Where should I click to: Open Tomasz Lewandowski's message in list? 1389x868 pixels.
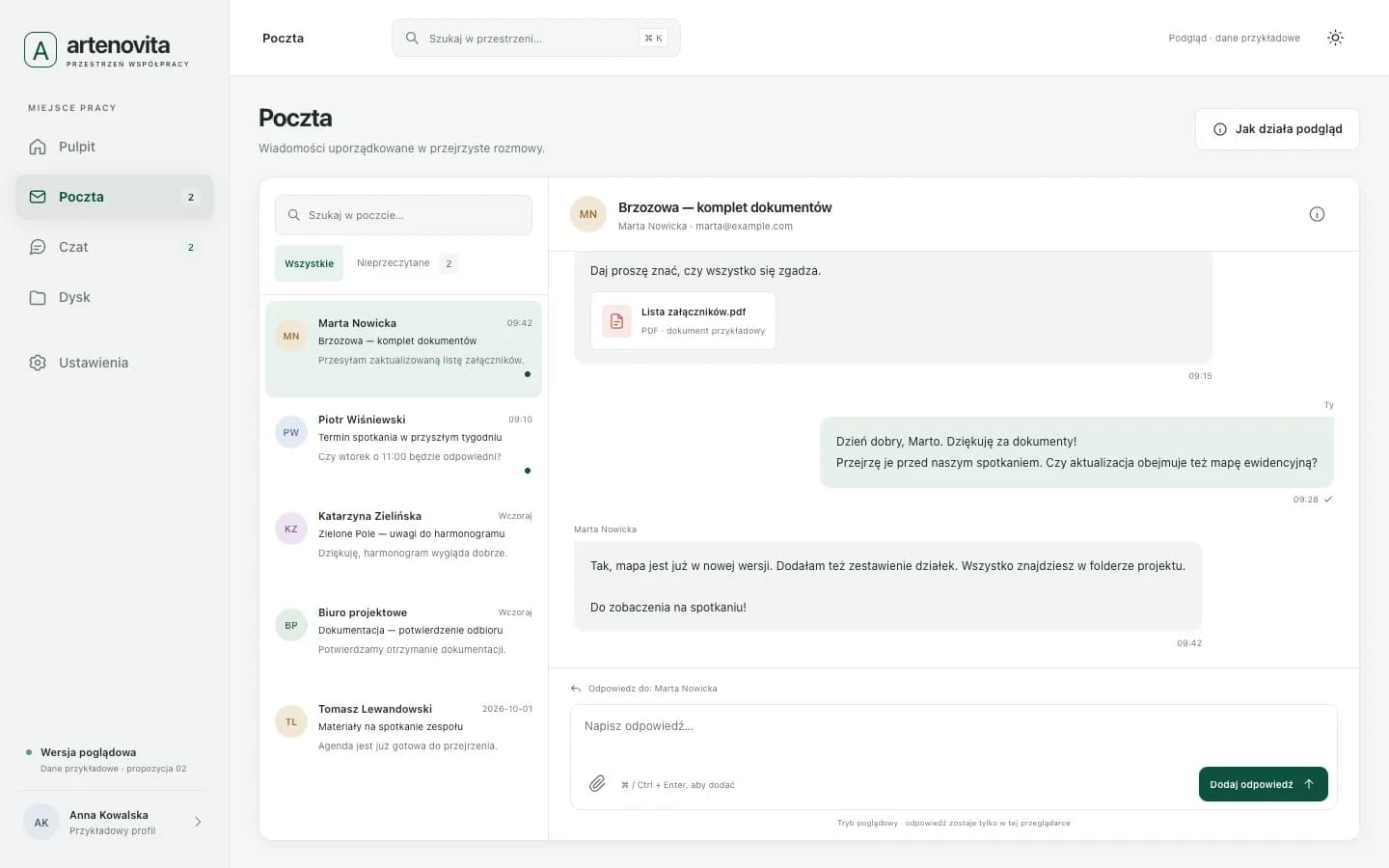tap(403, 735)
